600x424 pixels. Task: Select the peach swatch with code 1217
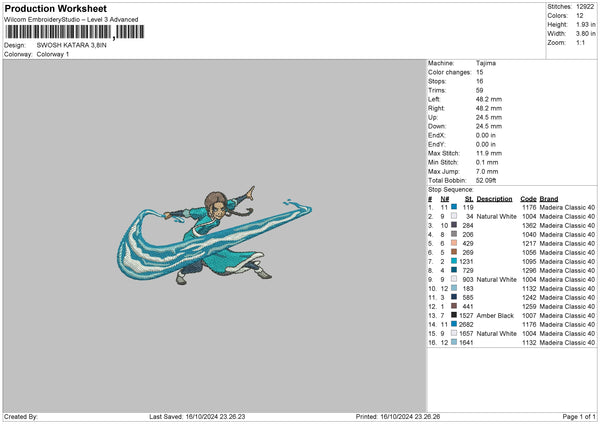(454, 243)
